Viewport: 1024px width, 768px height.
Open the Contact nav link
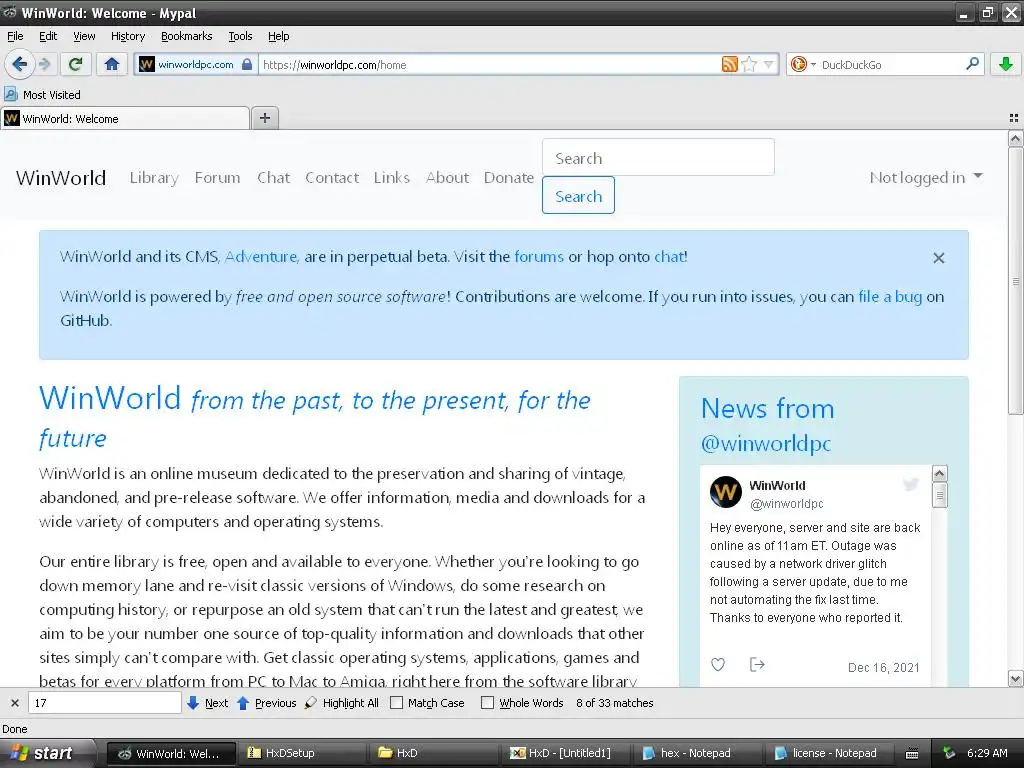pos(332,178)
